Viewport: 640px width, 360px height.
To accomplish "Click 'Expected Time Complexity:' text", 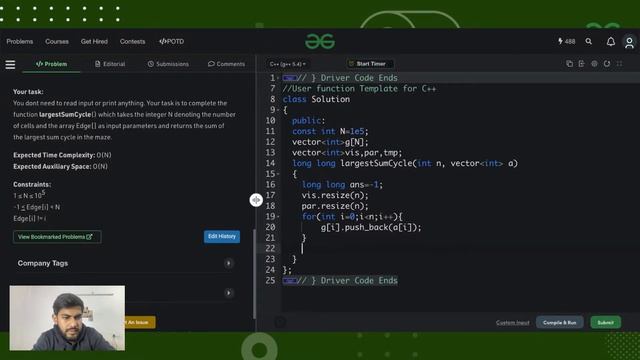I will [54, 155].
